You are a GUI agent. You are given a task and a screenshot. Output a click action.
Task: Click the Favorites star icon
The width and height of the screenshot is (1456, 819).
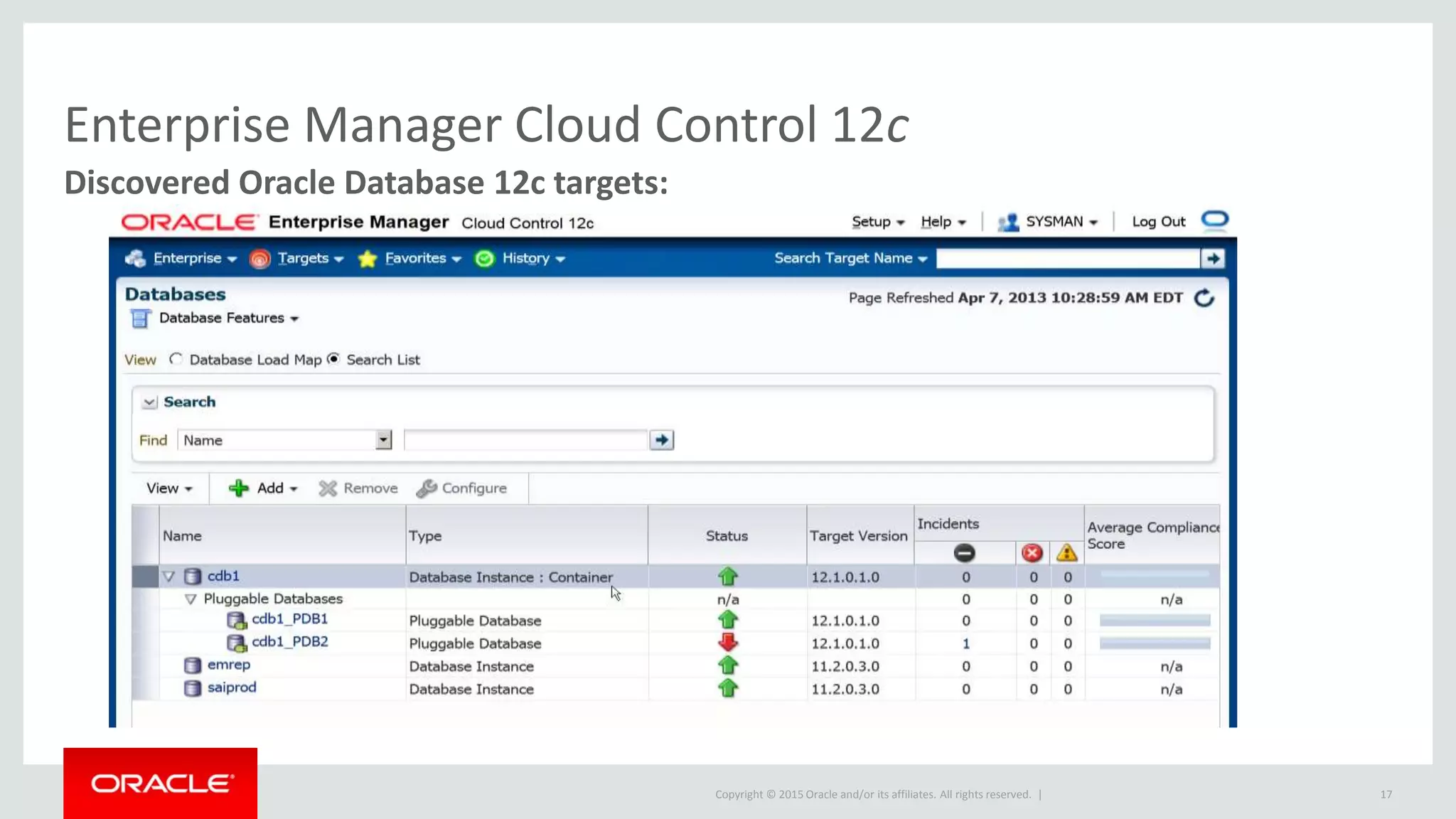coord(367,259)
